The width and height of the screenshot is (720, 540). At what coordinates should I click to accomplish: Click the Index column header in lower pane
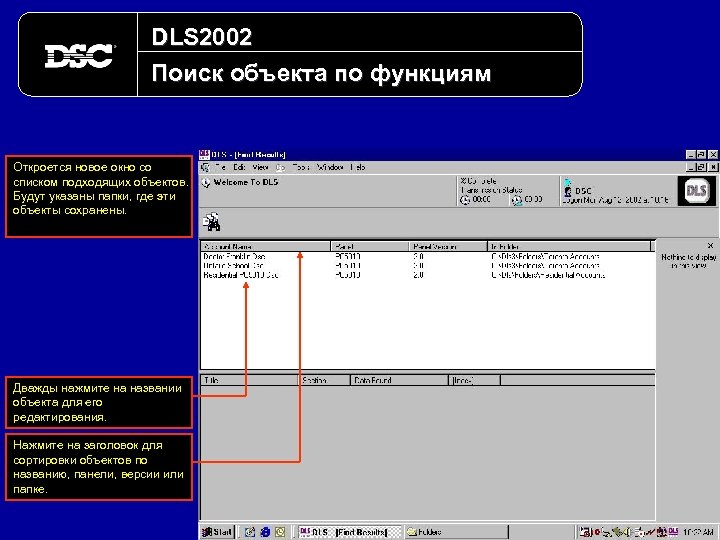click(474, 380)
